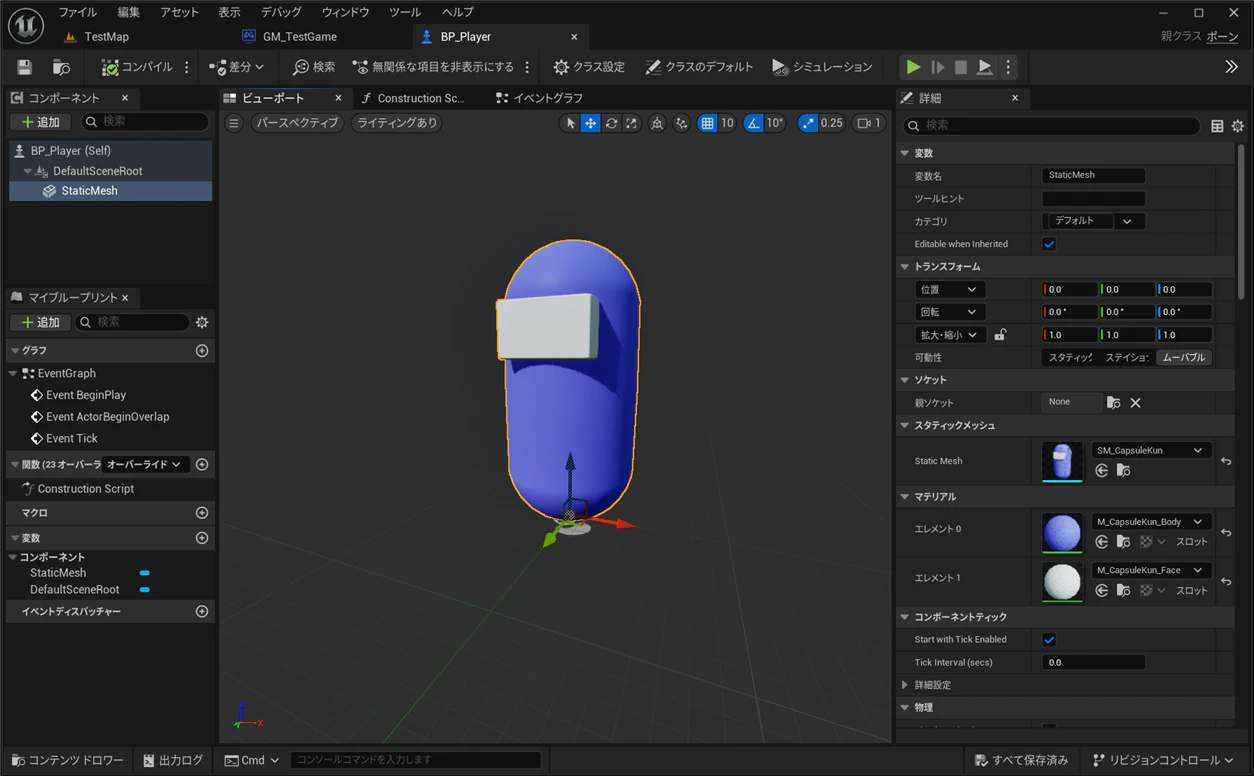Set mobility to ムーバブル
1254x776 pixels.
pyautogui.click(x=1184, y=357)
